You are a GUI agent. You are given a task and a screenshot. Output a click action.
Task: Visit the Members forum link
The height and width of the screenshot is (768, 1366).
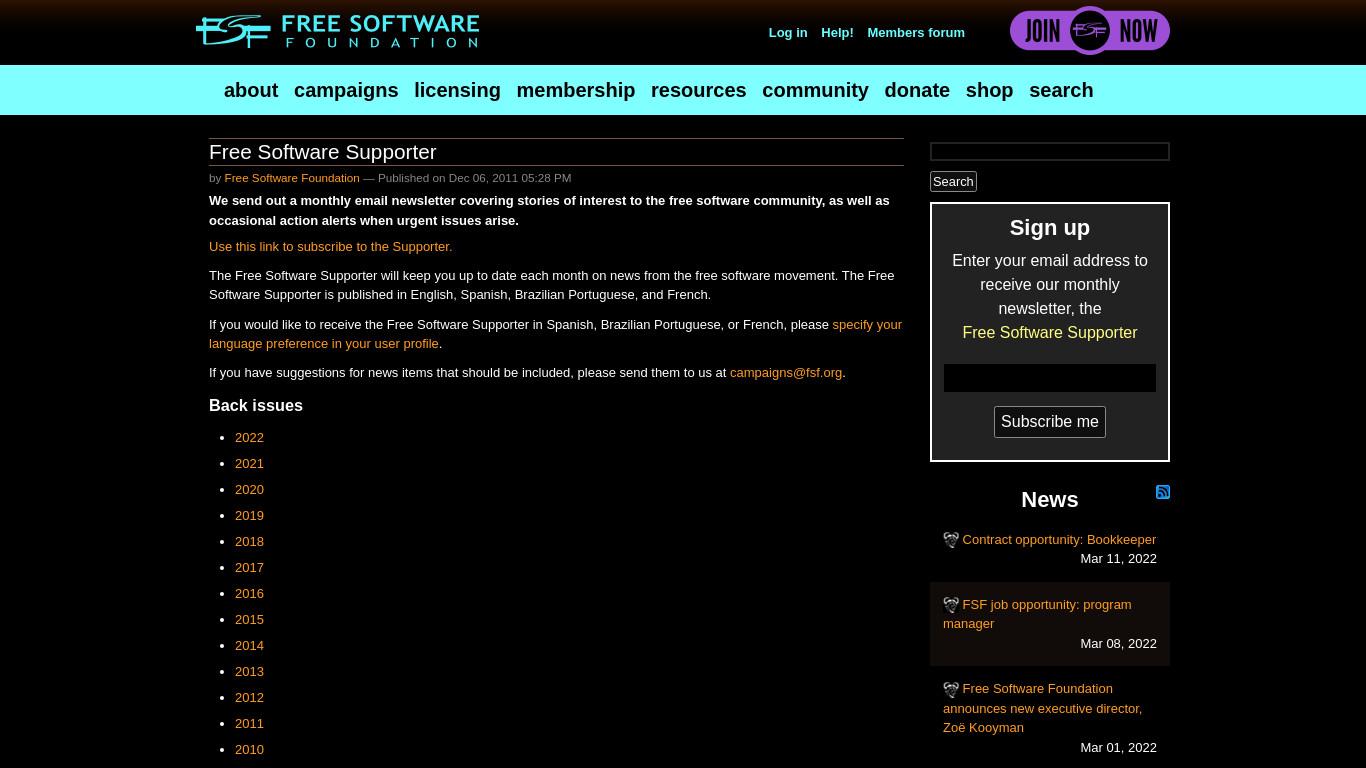[916, 32]
